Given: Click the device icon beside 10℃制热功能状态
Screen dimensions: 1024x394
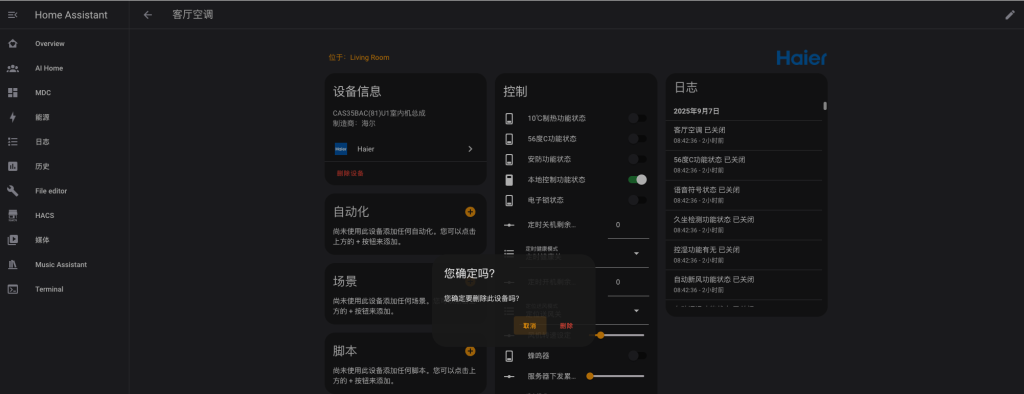Looking at the screenshot, I should coord(509,118).
